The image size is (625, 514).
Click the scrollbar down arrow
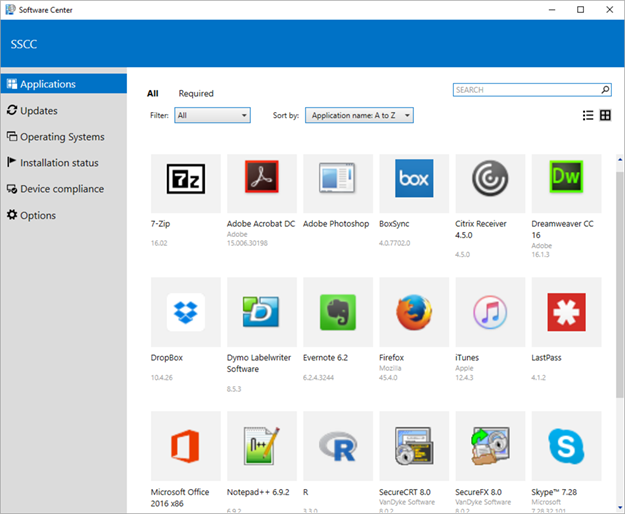[620, 508]
